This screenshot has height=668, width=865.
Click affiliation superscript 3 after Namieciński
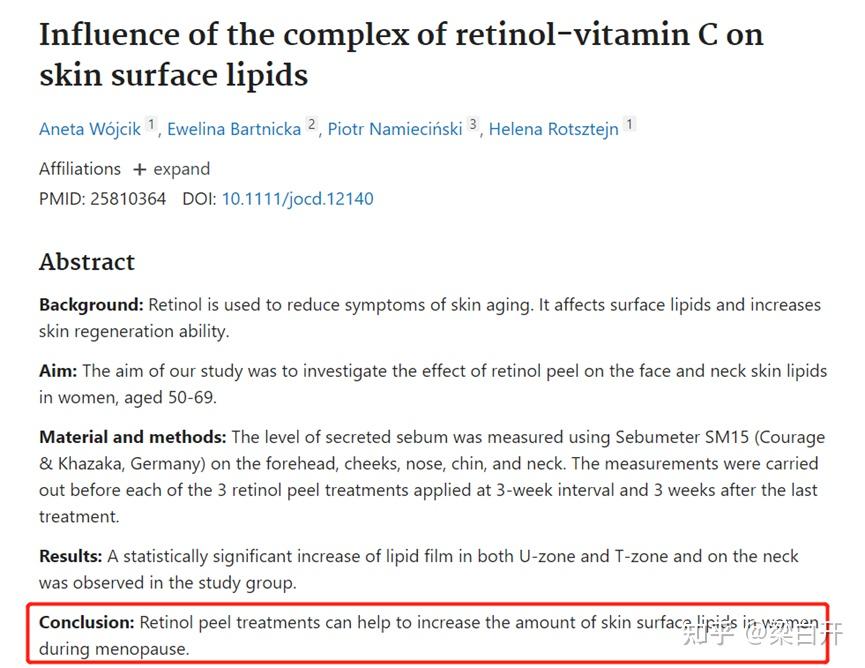473,124
